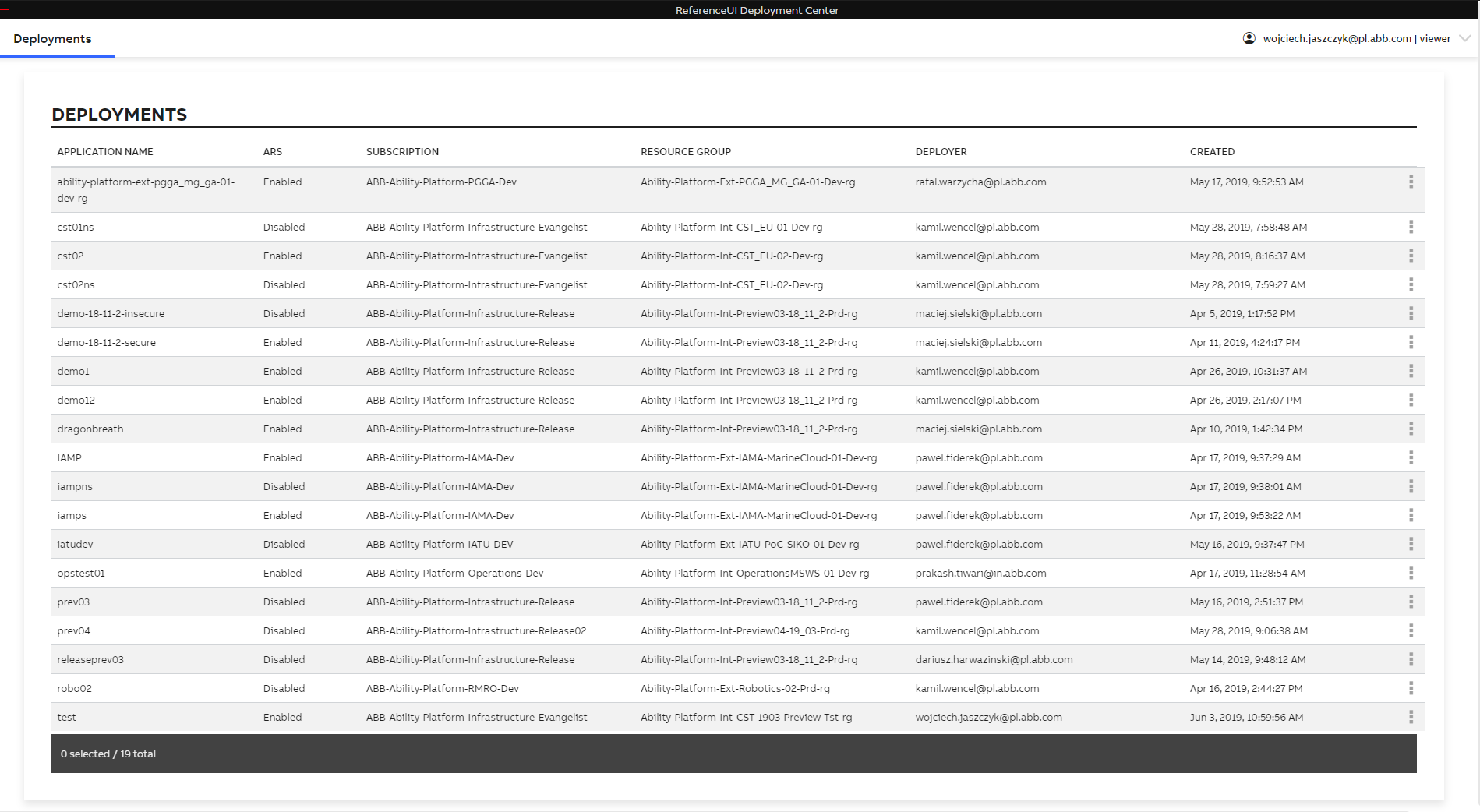Open kebab menu for cst02 deployment
This screenshot has height=812, width=1480.
point(1411,256)
